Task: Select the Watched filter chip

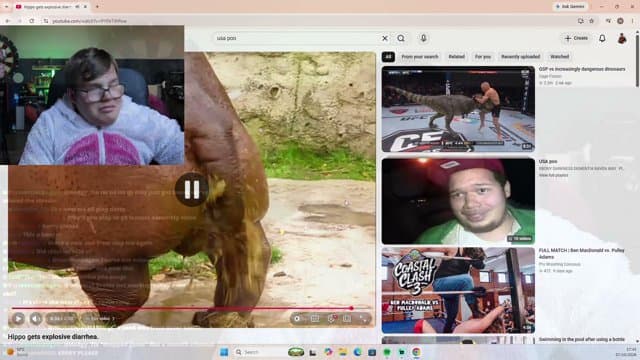Action: pos(560,57)
